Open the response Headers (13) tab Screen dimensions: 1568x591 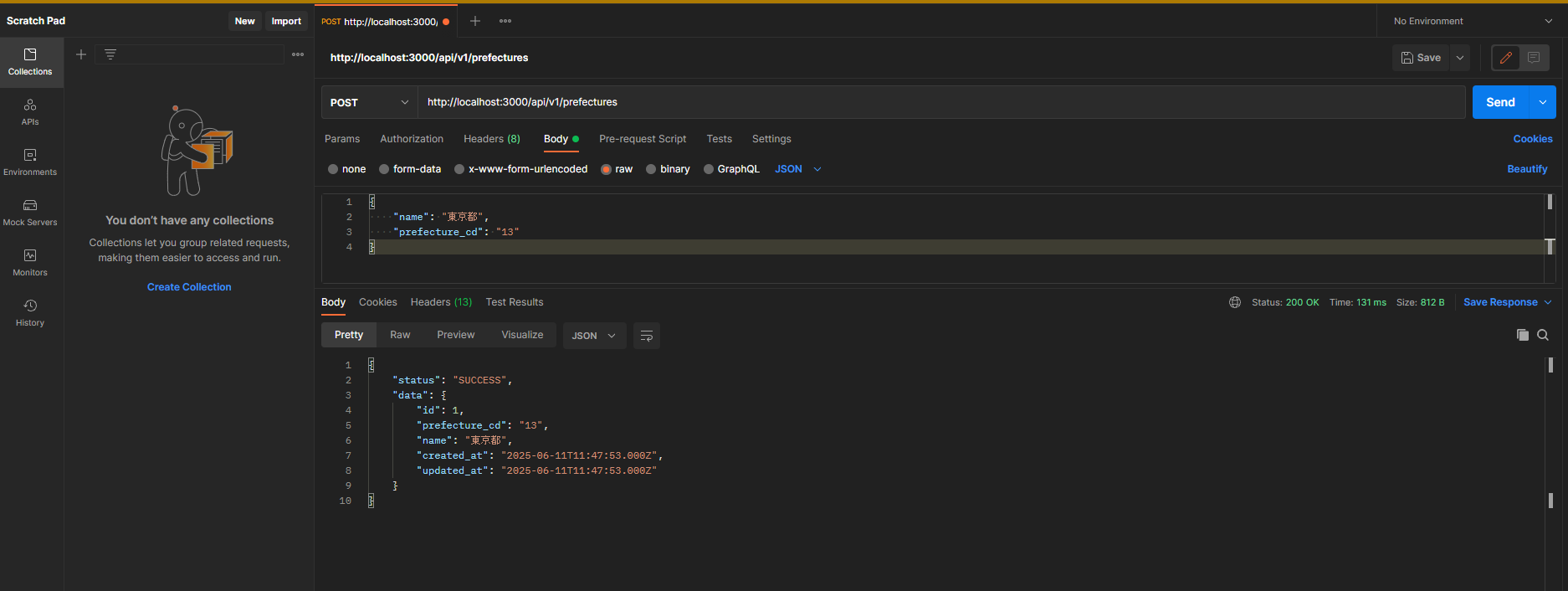click(x=441, y=302)
